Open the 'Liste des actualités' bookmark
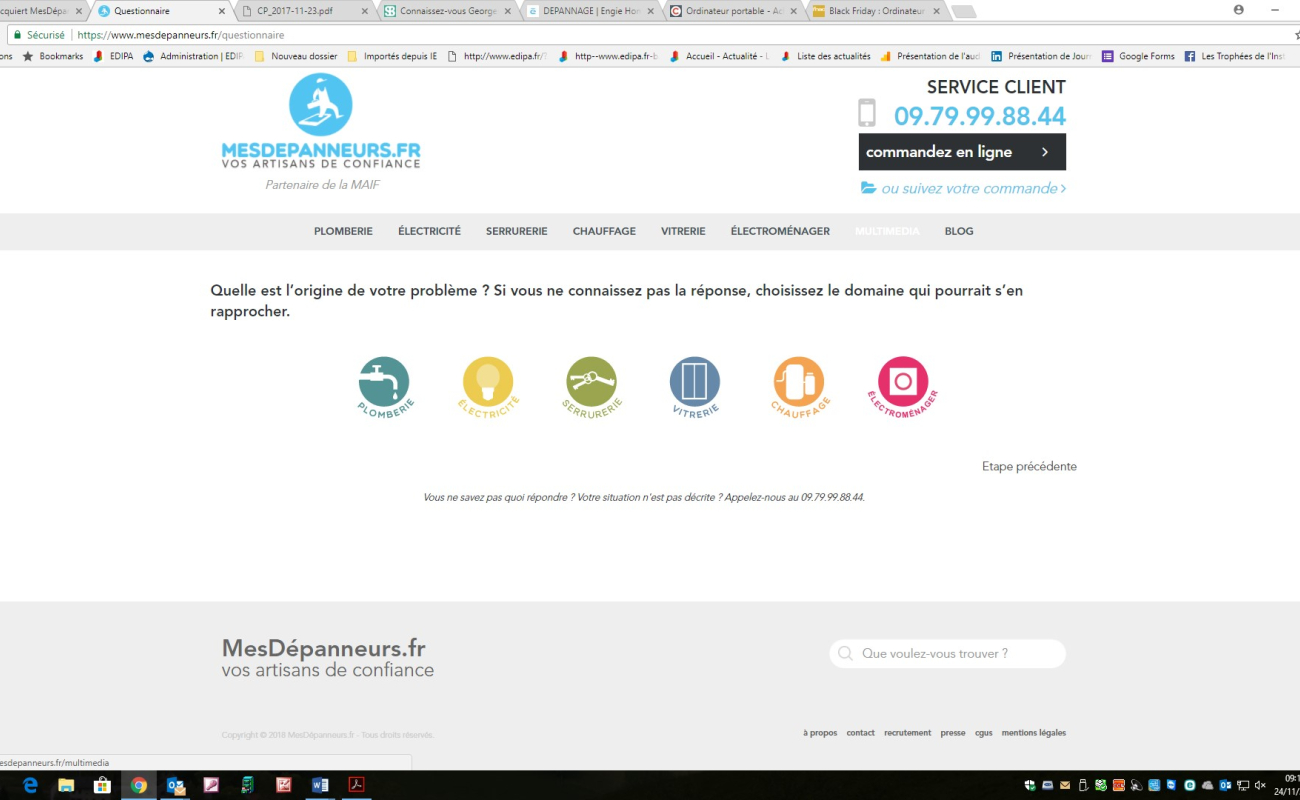Viewport: 1300px width, 800px height. [x=825, y=56]
